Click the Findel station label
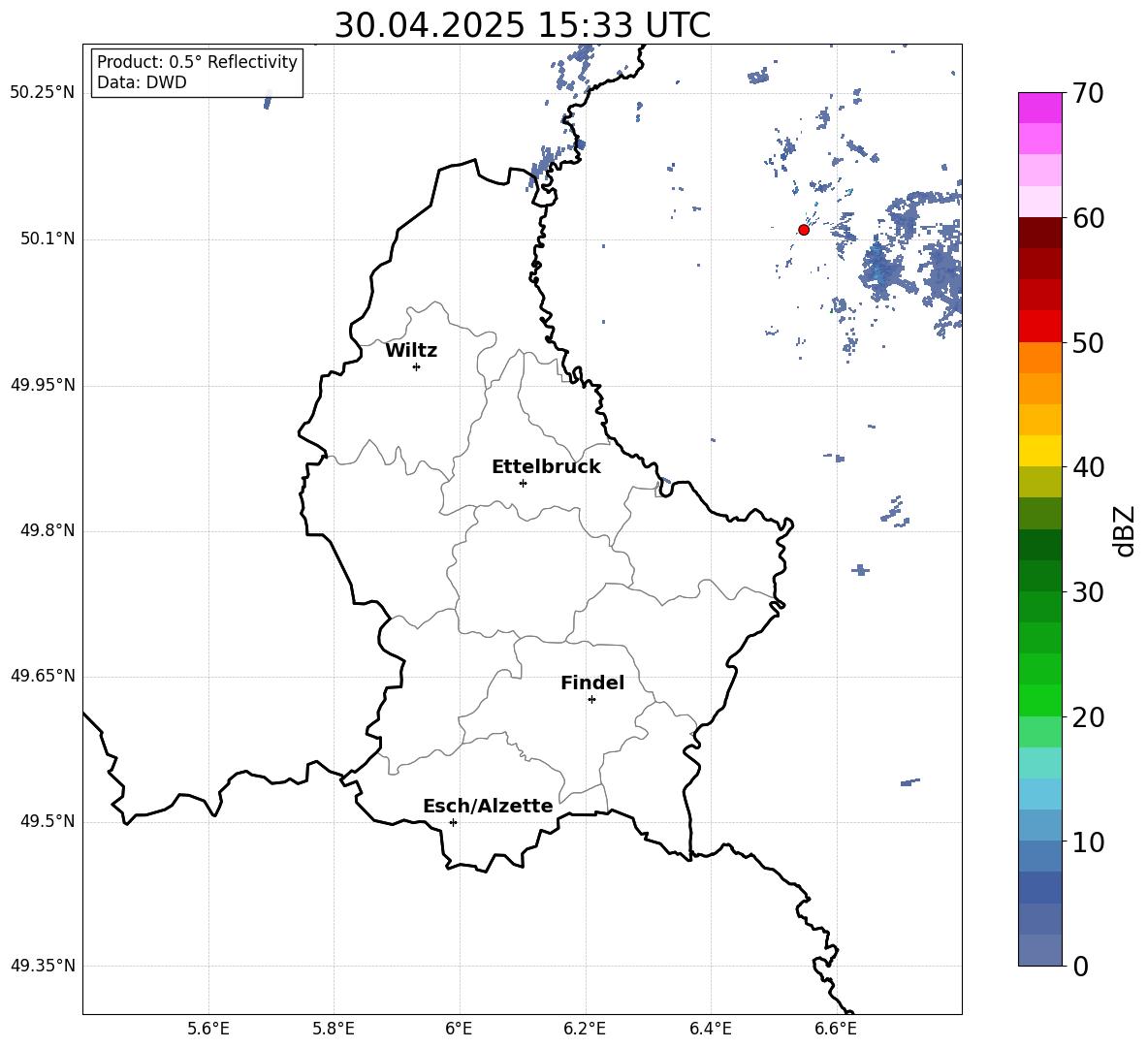The height and width of the screenshot is (1048, 1148). [592, 683]
